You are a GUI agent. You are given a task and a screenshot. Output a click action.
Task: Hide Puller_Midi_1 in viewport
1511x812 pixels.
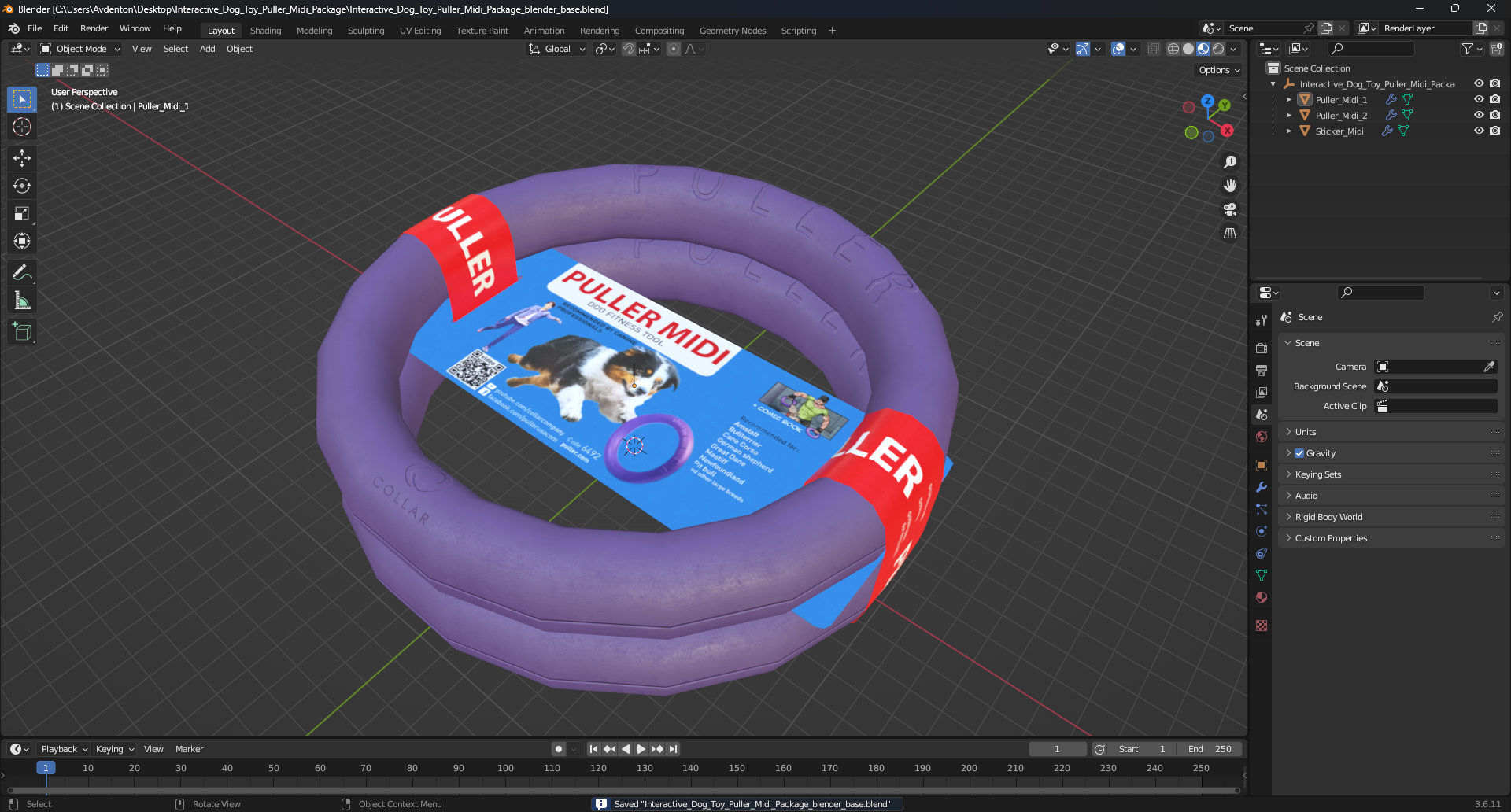coord(1479,99)
